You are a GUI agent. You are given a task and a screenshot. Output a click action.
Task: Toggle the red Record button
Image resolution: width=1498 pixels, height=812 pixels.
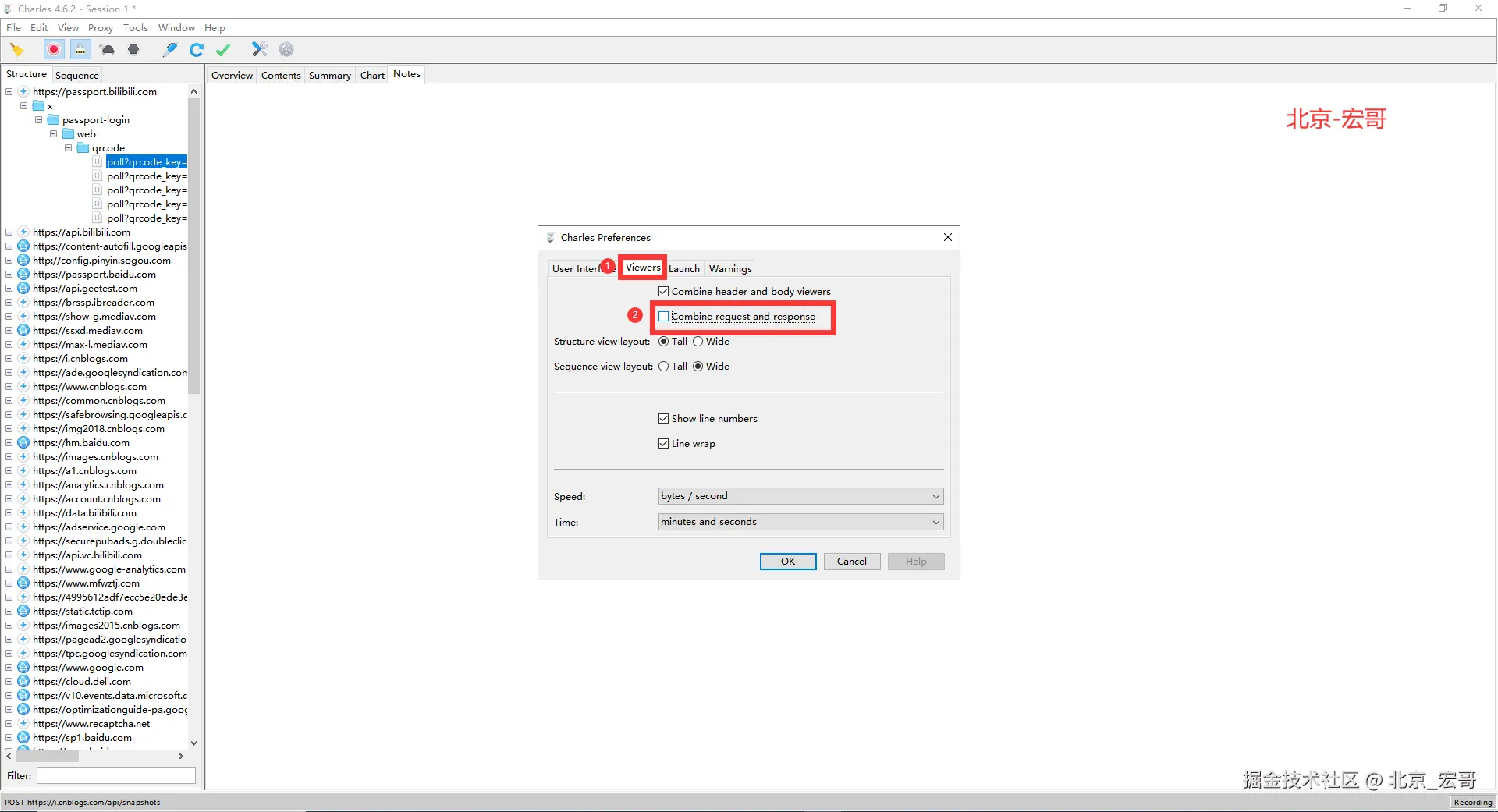[x=54, y=50]
